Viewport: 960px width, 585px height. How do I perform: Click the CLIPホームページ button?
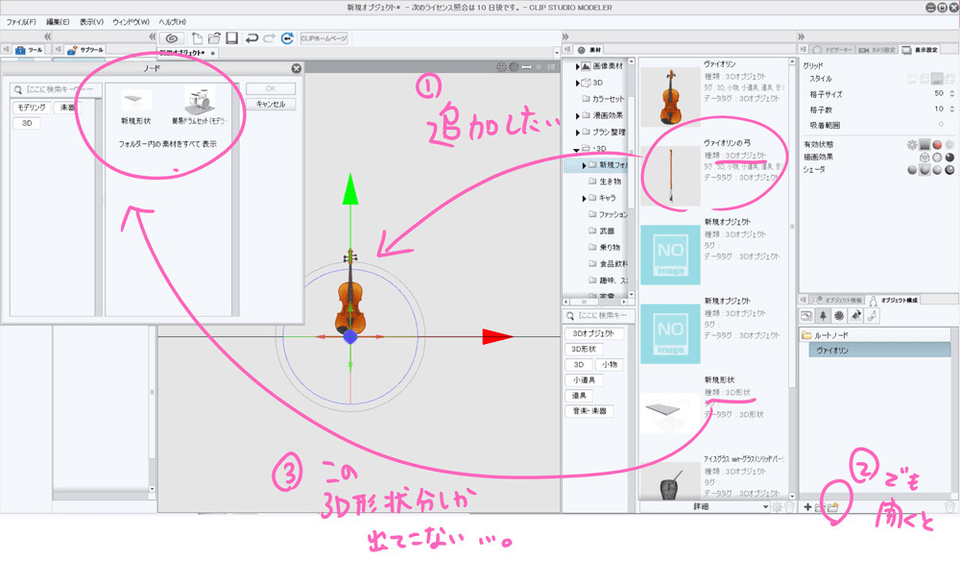(324, 38)
